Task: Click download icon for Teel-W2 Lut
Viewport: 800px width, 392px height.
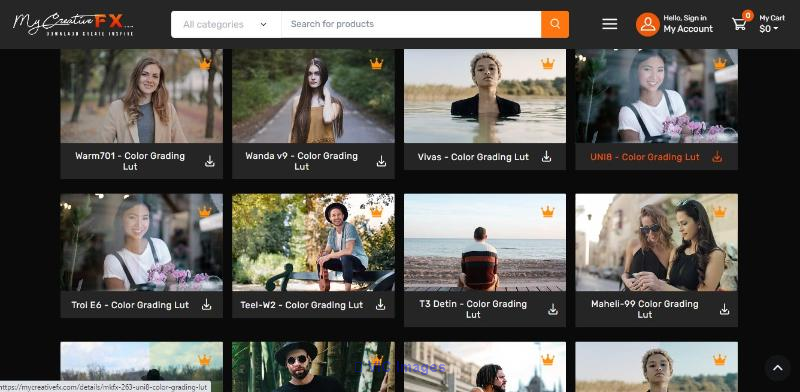Action: coord(380,305)
